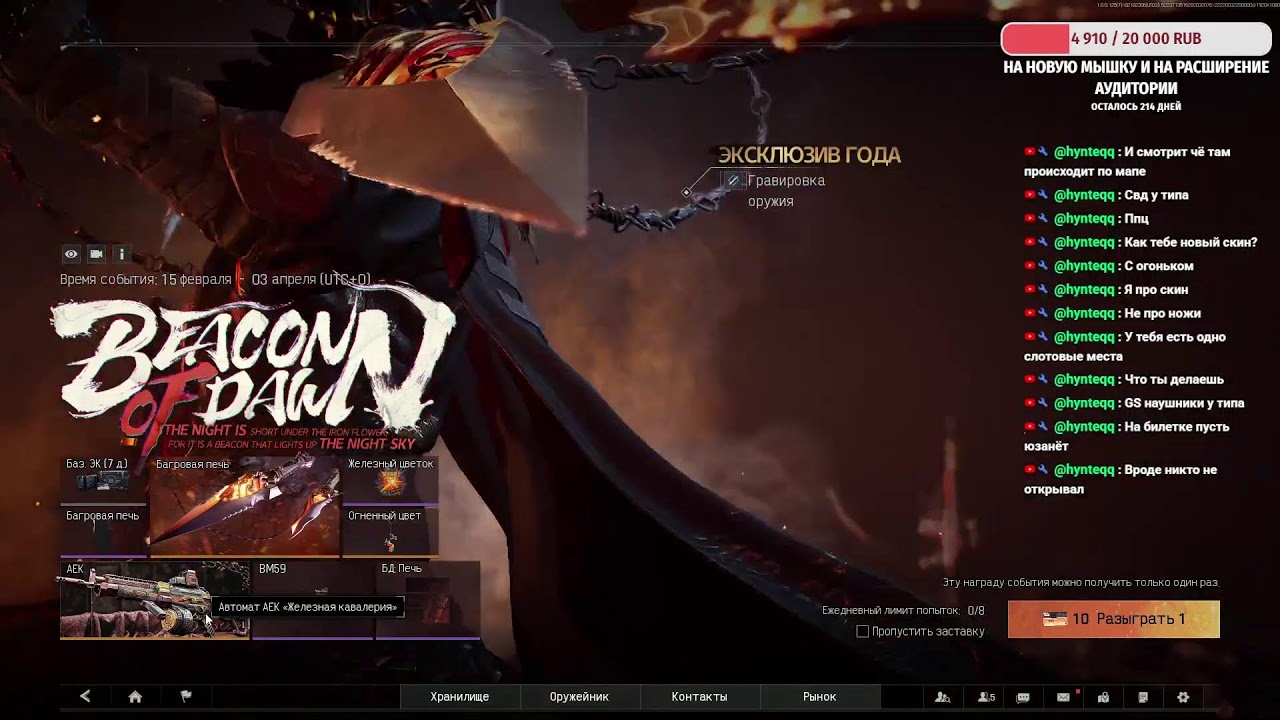
Task: Click the Гравировка оружия label
Action: 786,191
